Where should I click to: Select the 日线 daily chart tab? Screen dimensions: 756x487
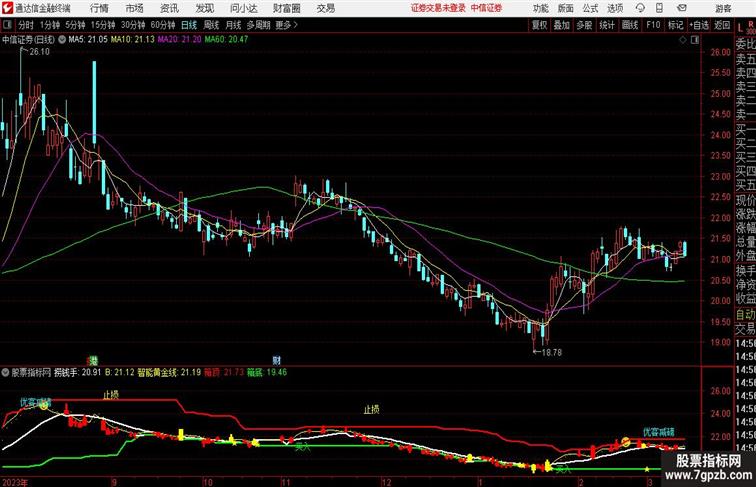[189, 25]
